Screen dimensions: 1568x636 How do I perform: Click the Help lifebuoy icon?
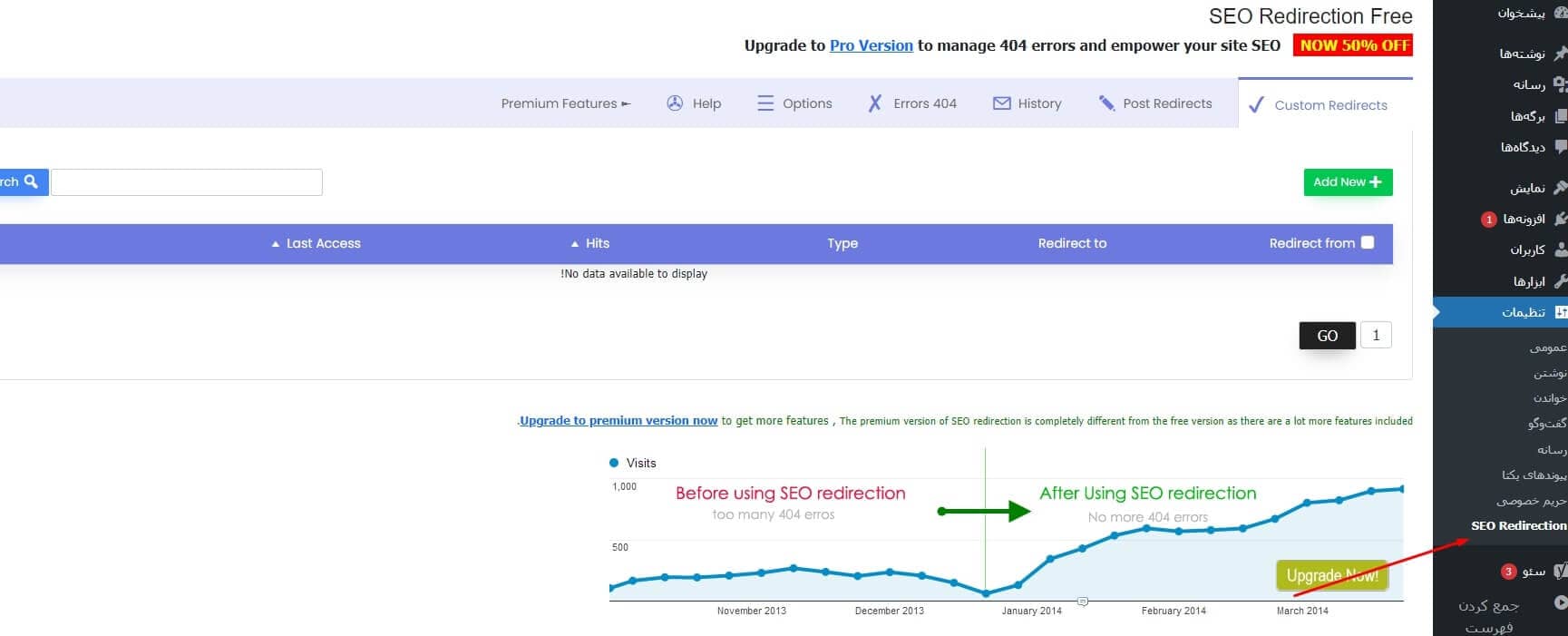(x=675, y=103)
